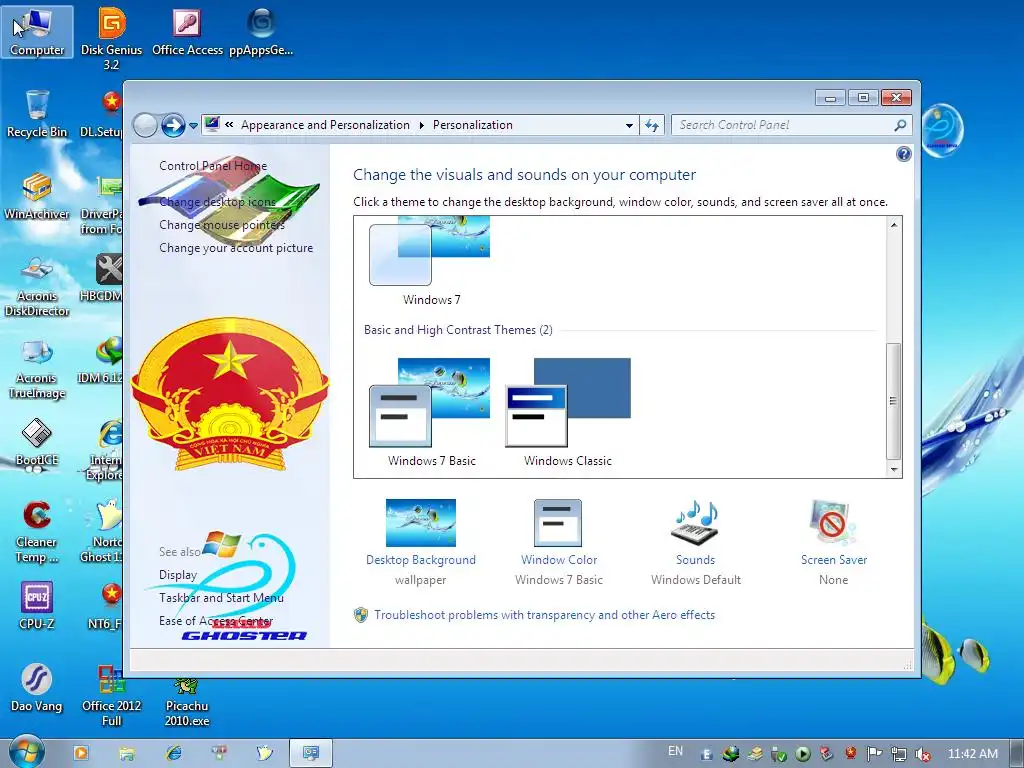Open Acronis TrueImage desktop icon
The height and width of the screenshot is (768, 1024).
click(x=37, y=368)
